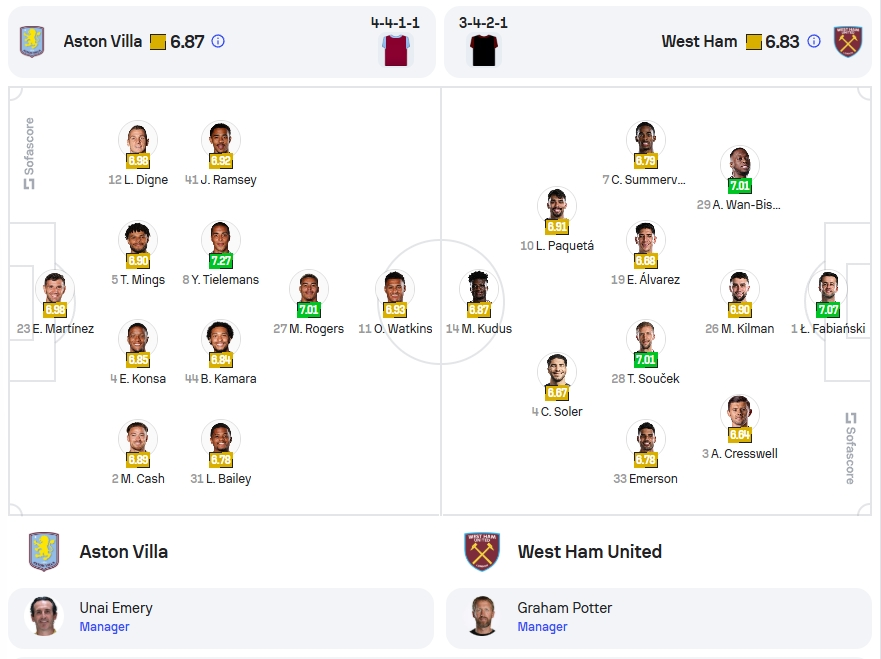The width and height of the screenshot is (881, 659).
Task: Click the West Ham United team heading
Action: pos(589,552)
